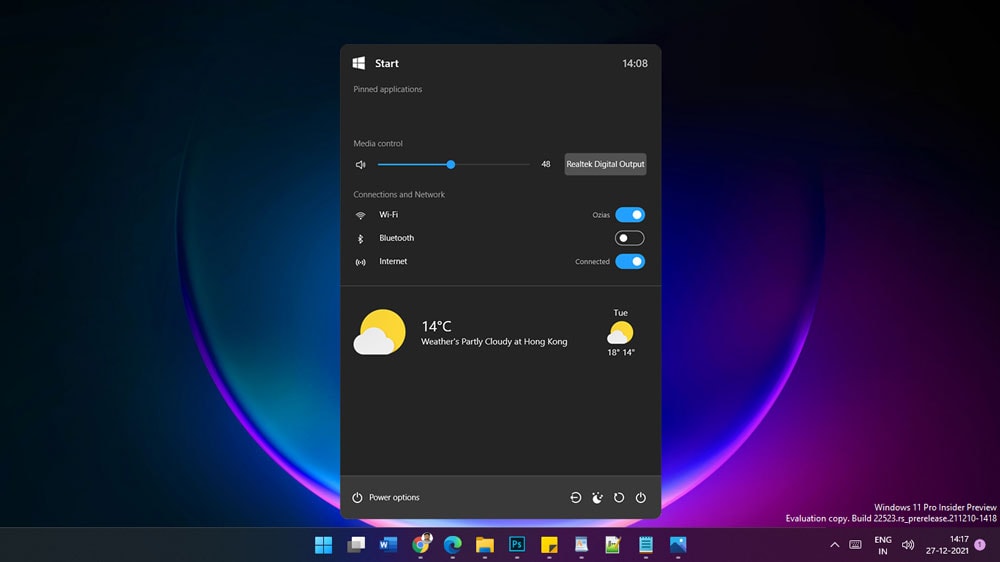Disable the Internet connection toggle
This screenshot has height=562, width=1000.
[x=630, y=262]
